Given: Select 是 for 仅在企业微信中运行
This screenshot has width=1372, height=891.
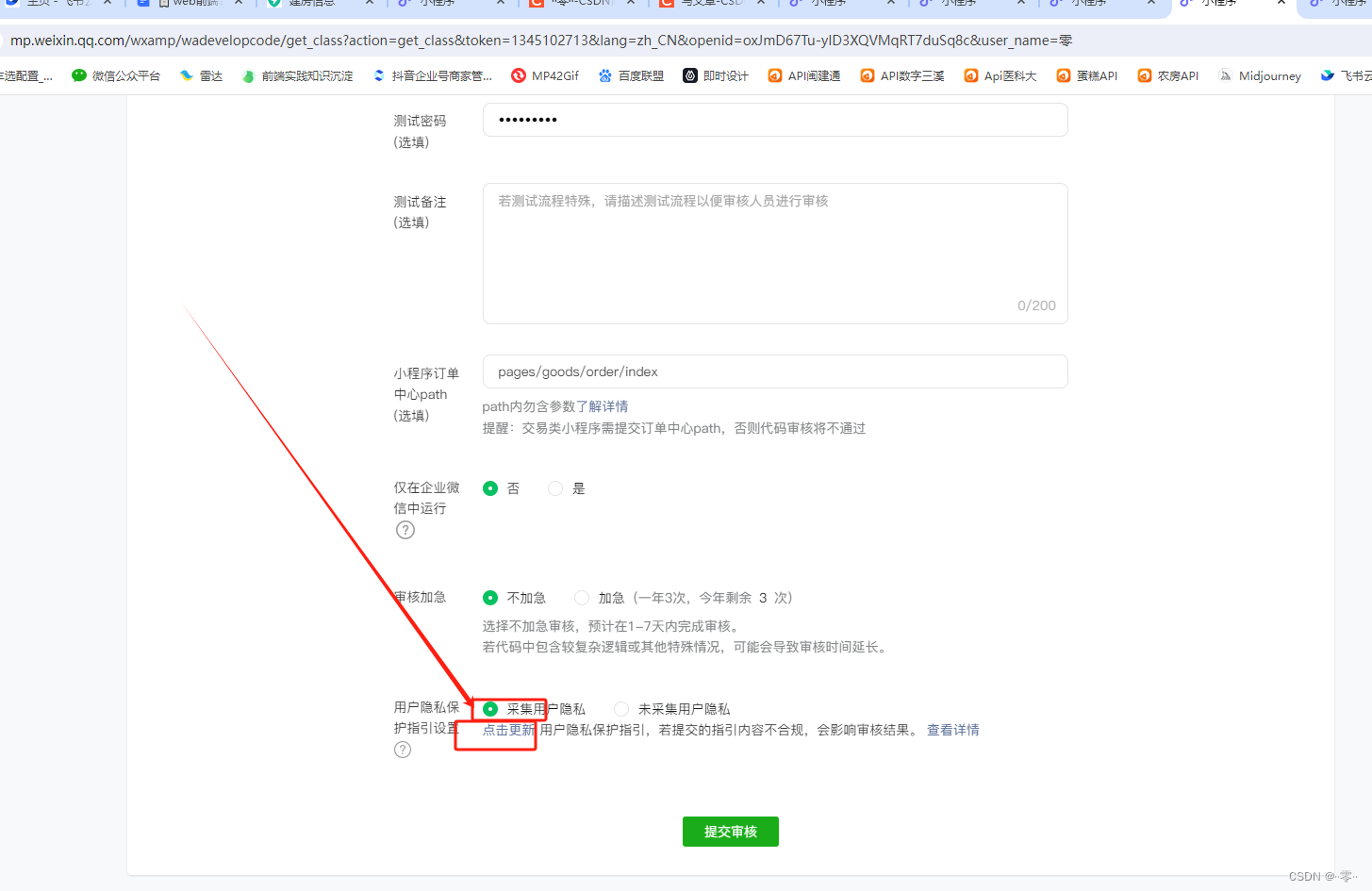Looking at the screenshot, I should [x=555, y=488].
